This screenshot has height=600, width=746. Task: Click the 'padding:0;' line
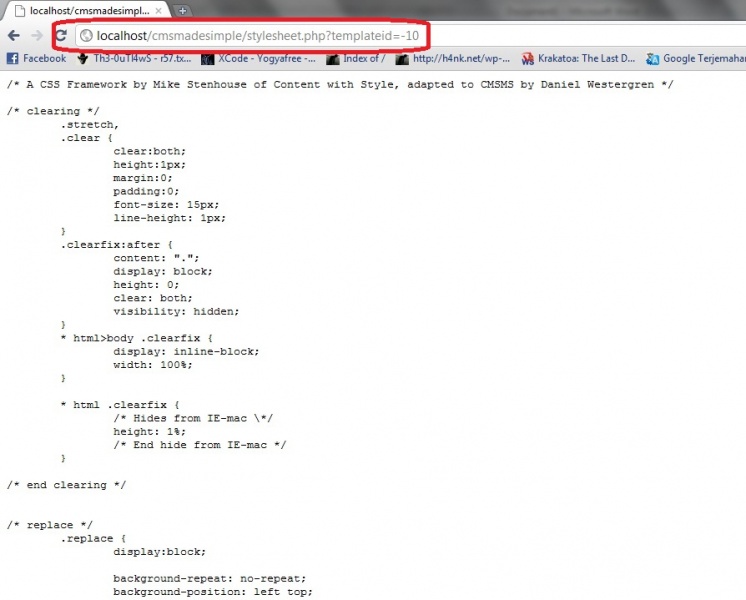coord(146,191)
